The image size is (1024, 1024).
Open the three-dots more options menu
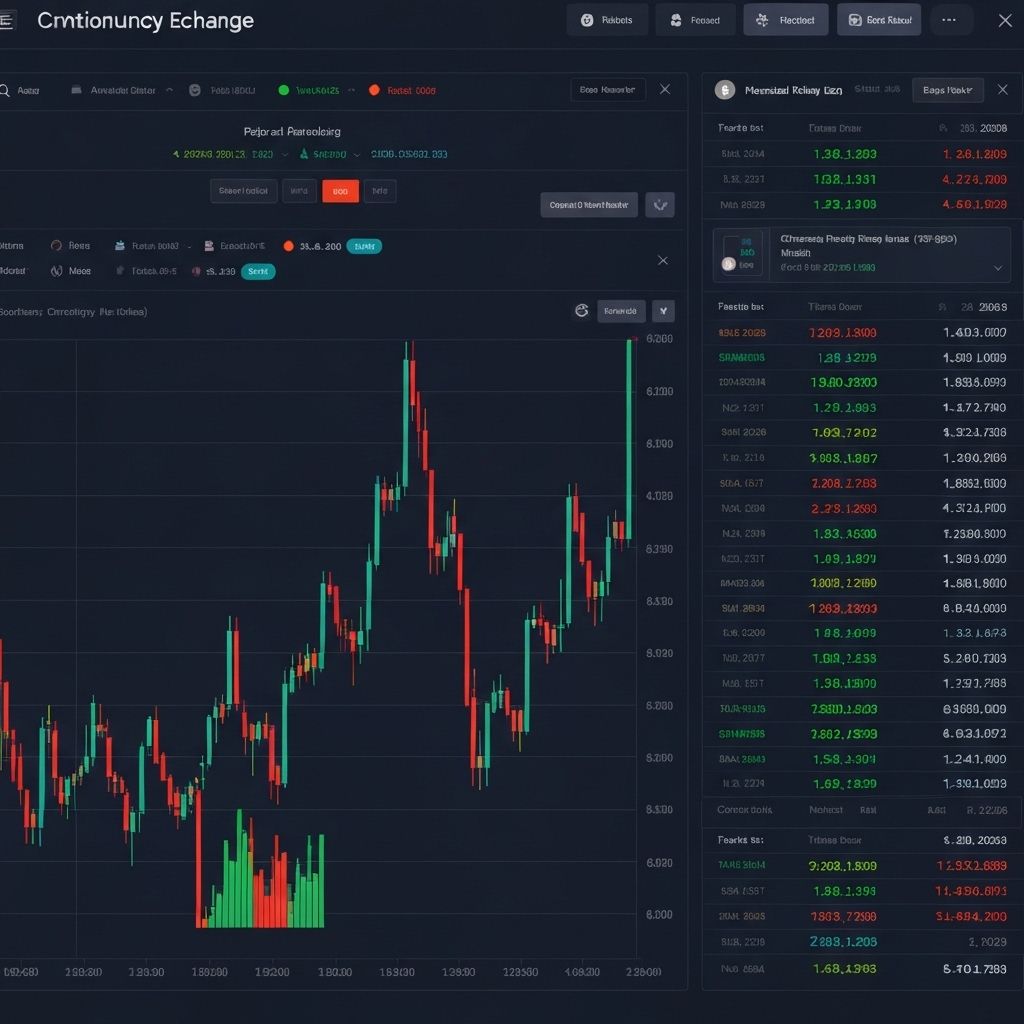point(950,20)
